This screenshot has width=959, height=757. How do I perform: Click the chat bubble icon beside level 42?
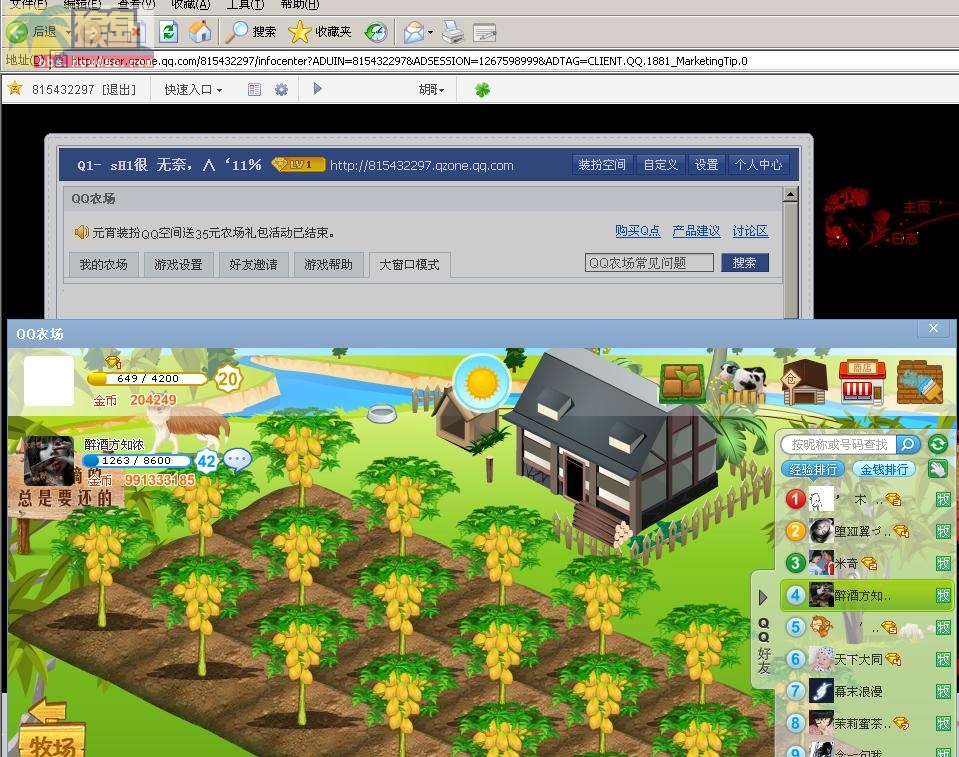[237, 460]
